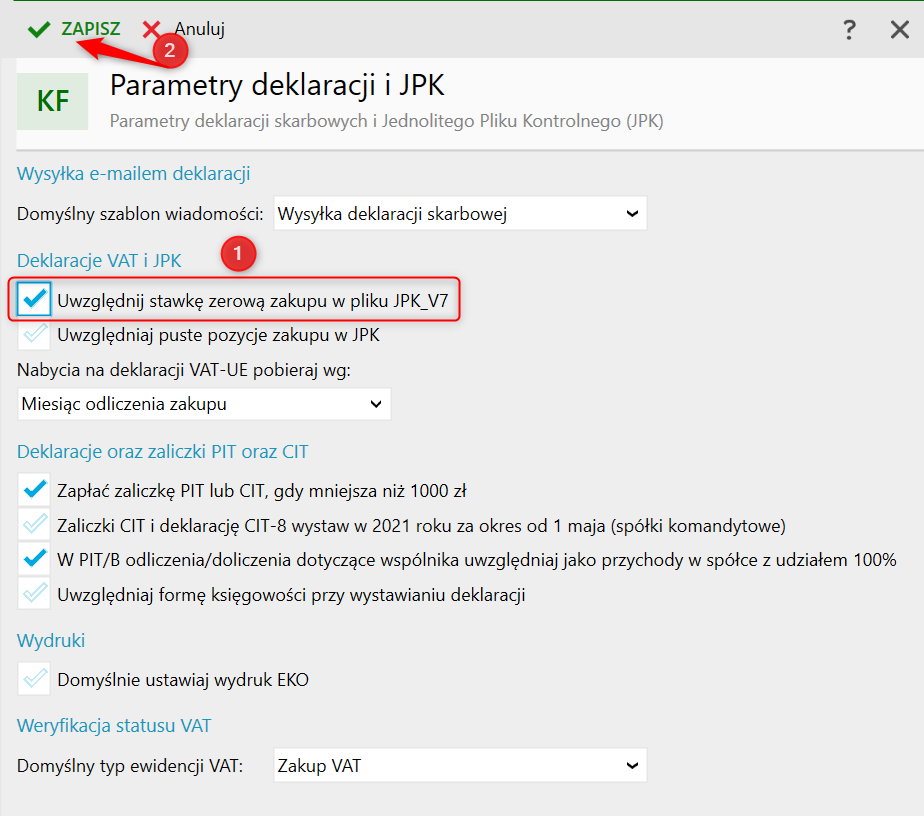Click the Parametry deklaracji i JPK title
This screenshot has width=924, height=816.
pos(277,85)
